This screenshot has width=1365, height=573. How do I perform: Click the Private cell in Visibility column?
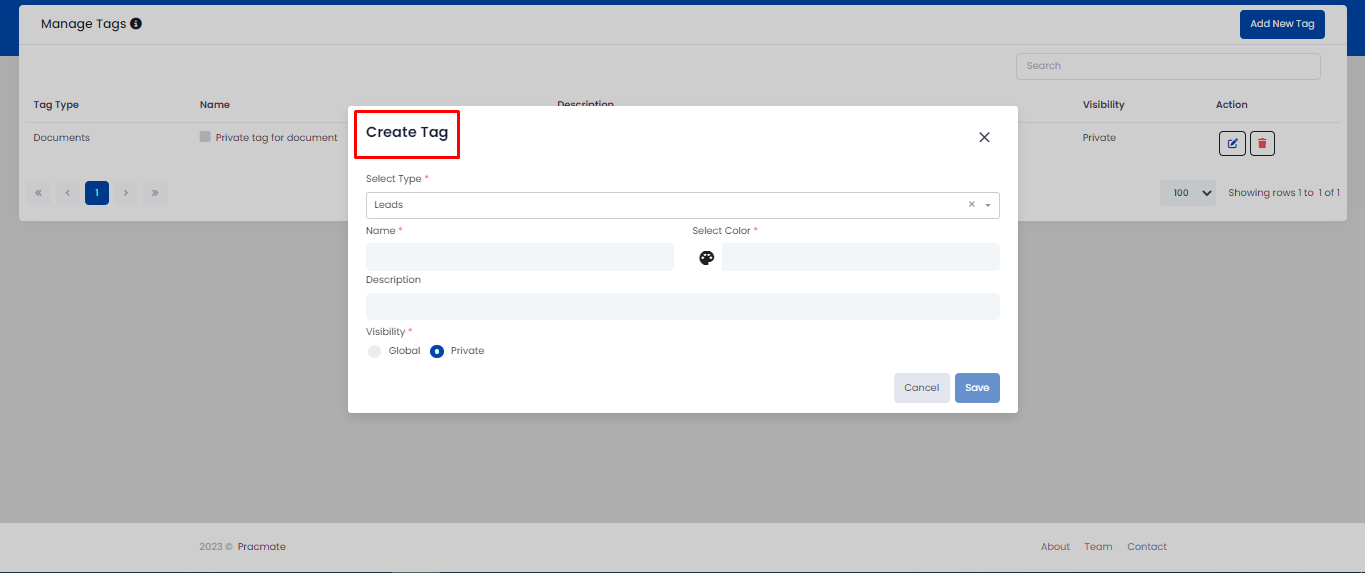(x=1099, y=138)
